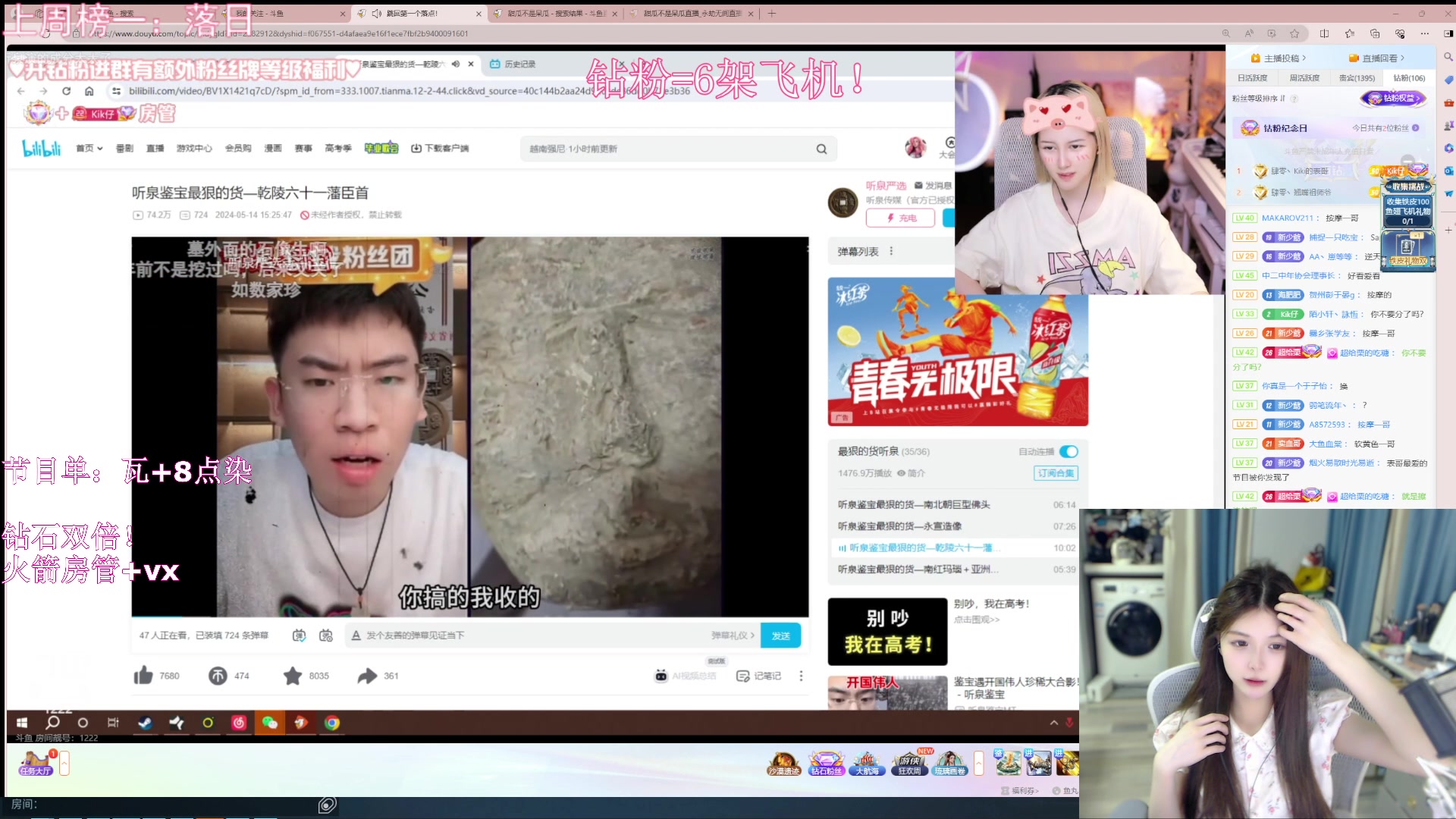
Task: Click the 订阅合集 subscribe collection button
Action: (x=1056, y=473)
